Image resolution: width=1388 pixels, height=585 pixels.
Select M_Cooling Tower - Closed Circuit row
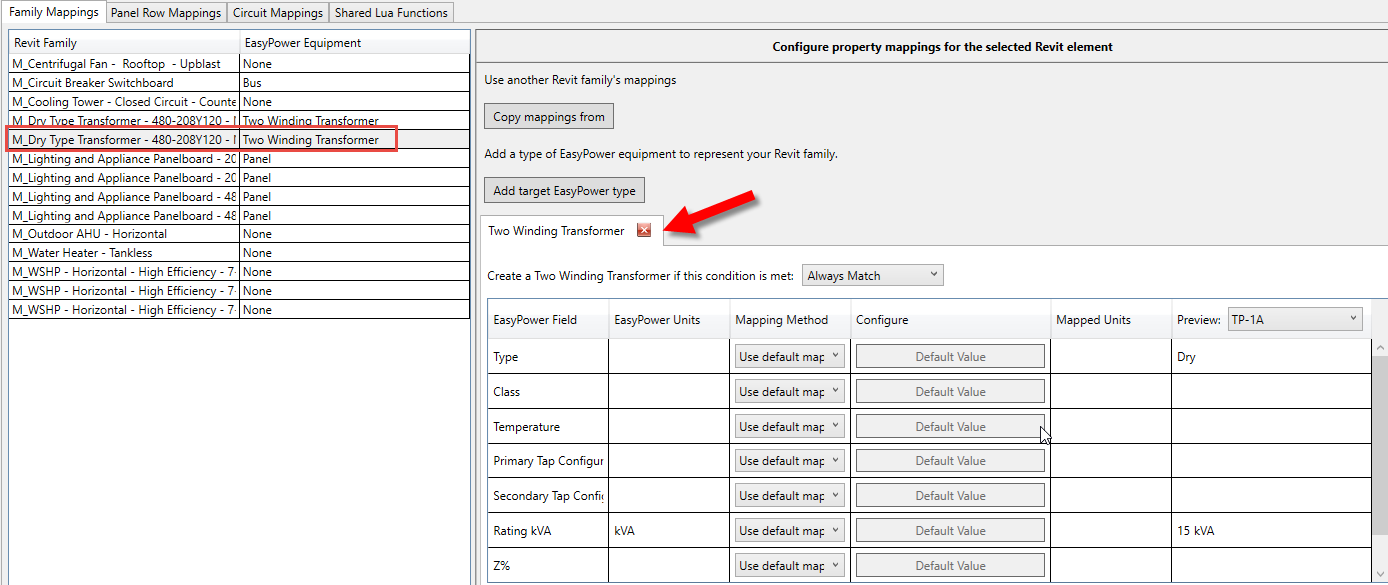(x=124, y=102)
